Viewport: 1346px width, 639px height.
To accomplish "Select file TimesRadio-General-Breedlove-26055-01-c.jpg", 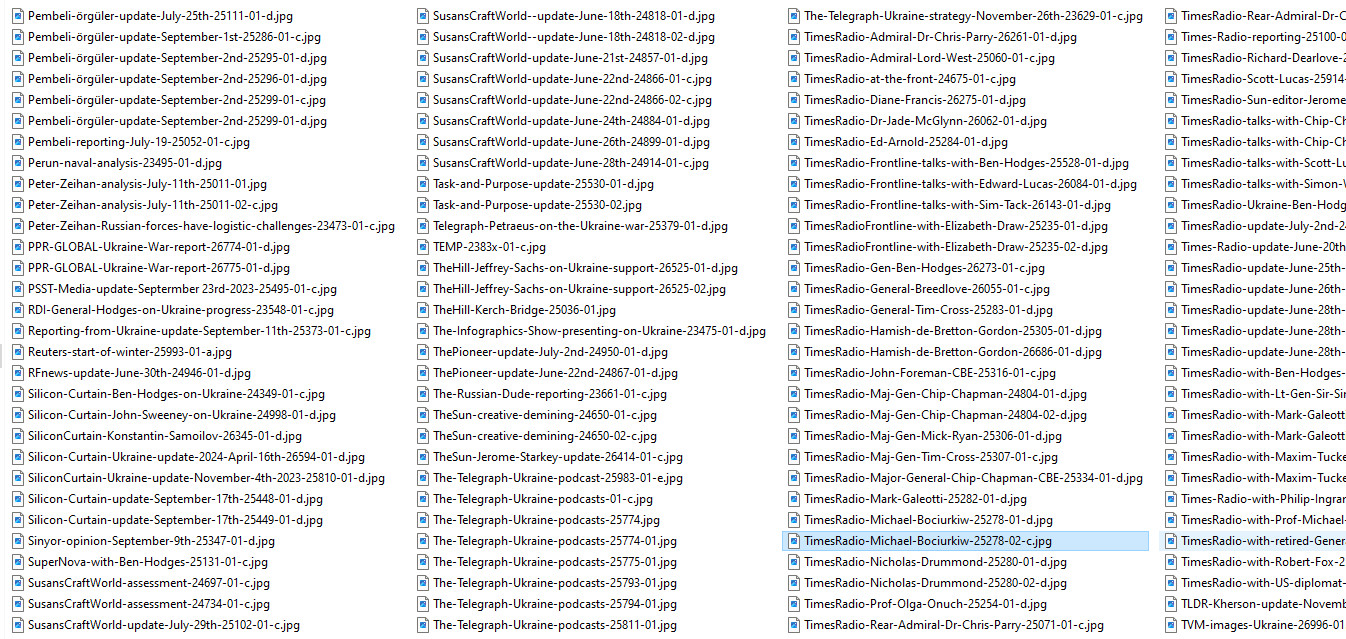I will [x=927, y=289].
